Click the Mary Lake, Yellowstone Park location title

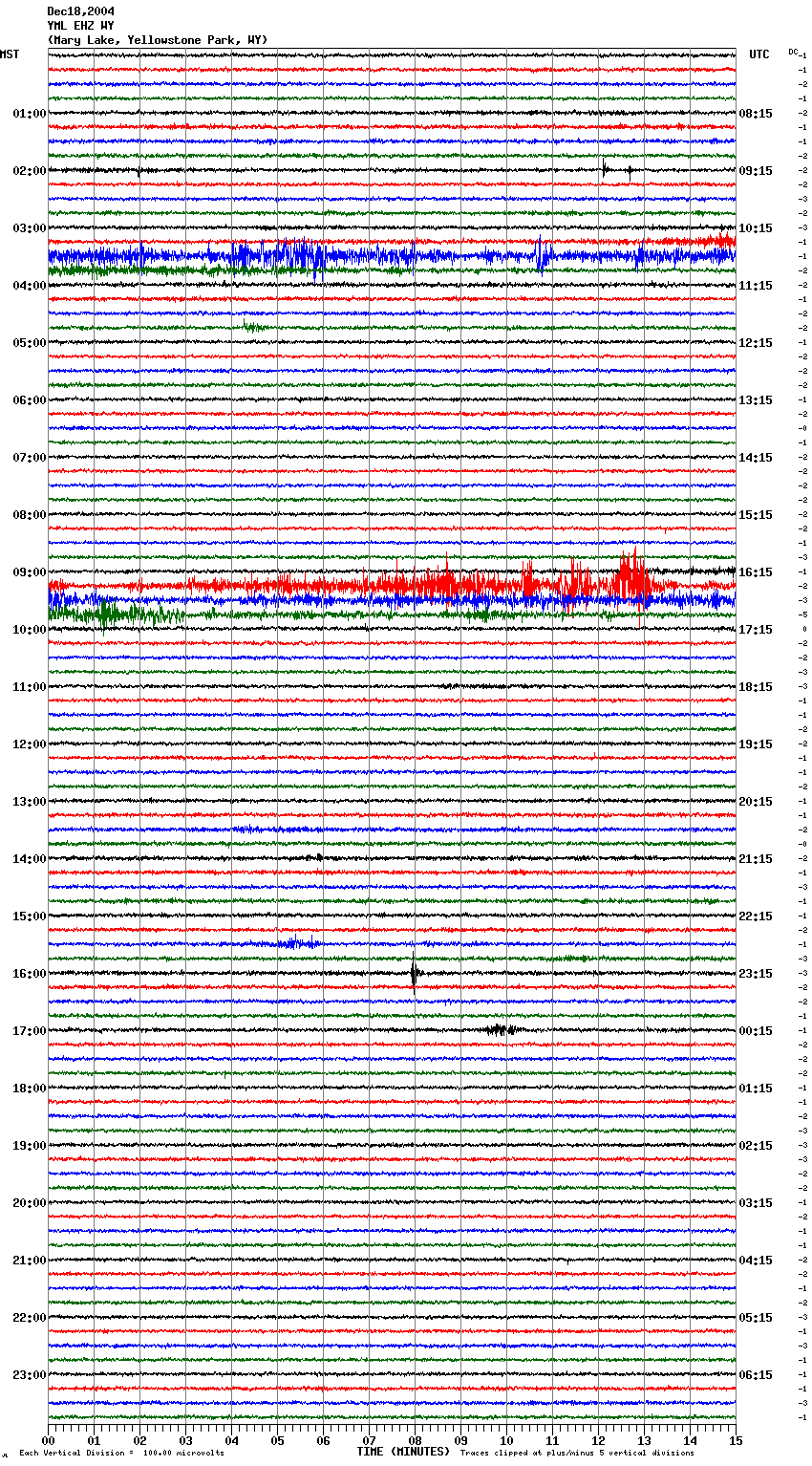tap(158, 40)
